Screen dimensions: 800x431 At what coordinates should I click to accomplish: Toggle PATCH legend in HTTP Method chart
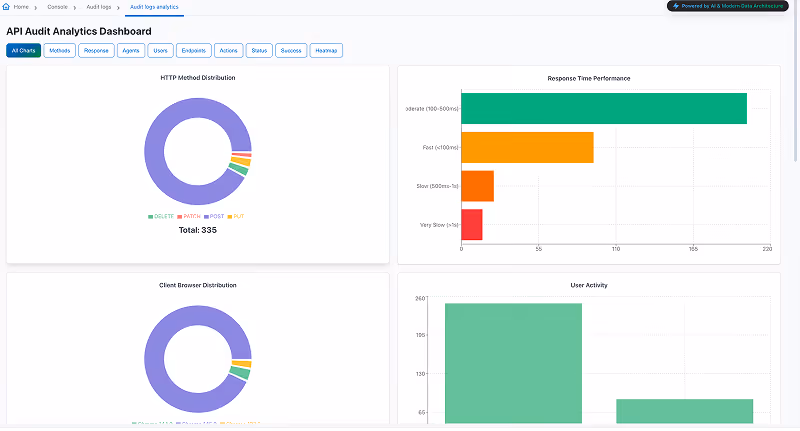tap(189, 216)
